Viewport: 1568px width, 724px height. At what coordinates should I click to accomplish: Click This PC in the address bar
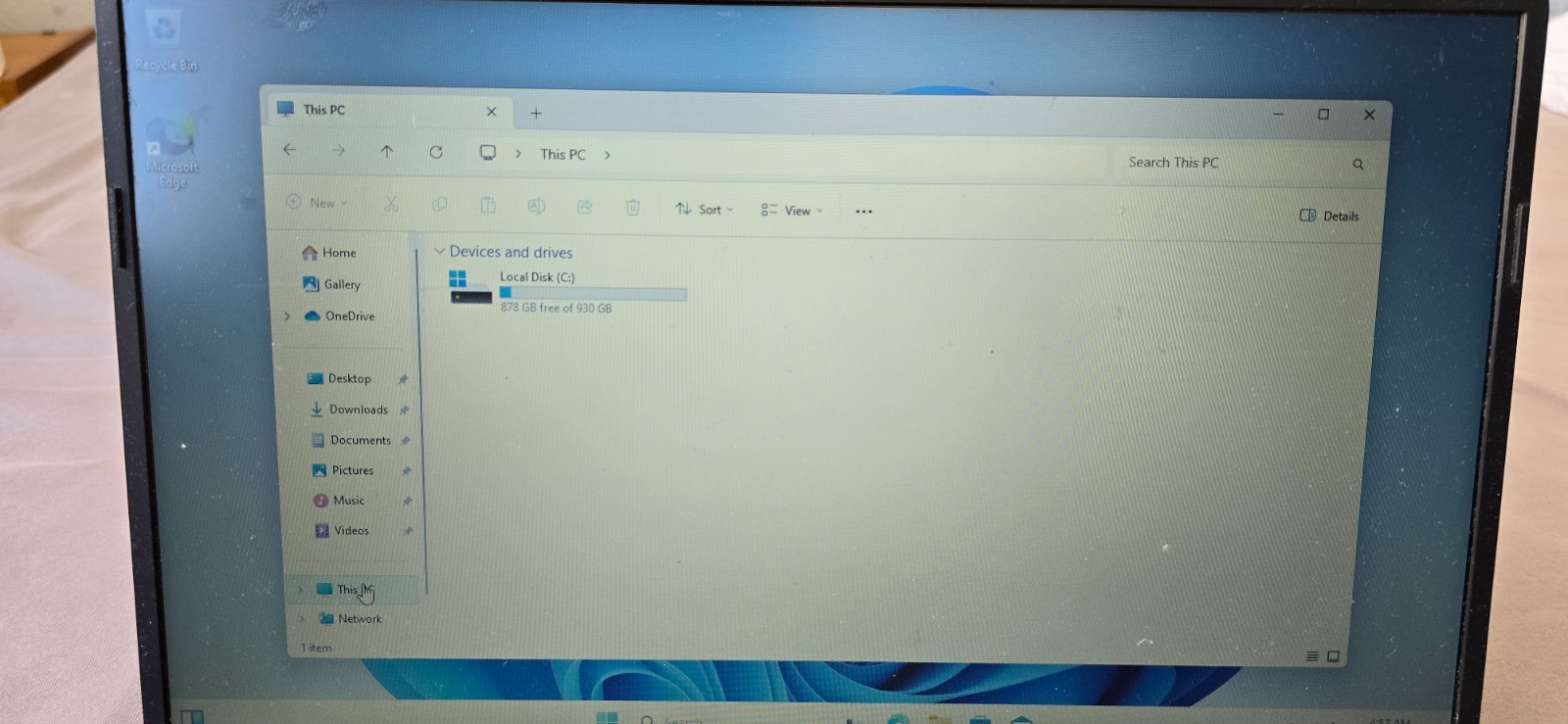point(563,154)
